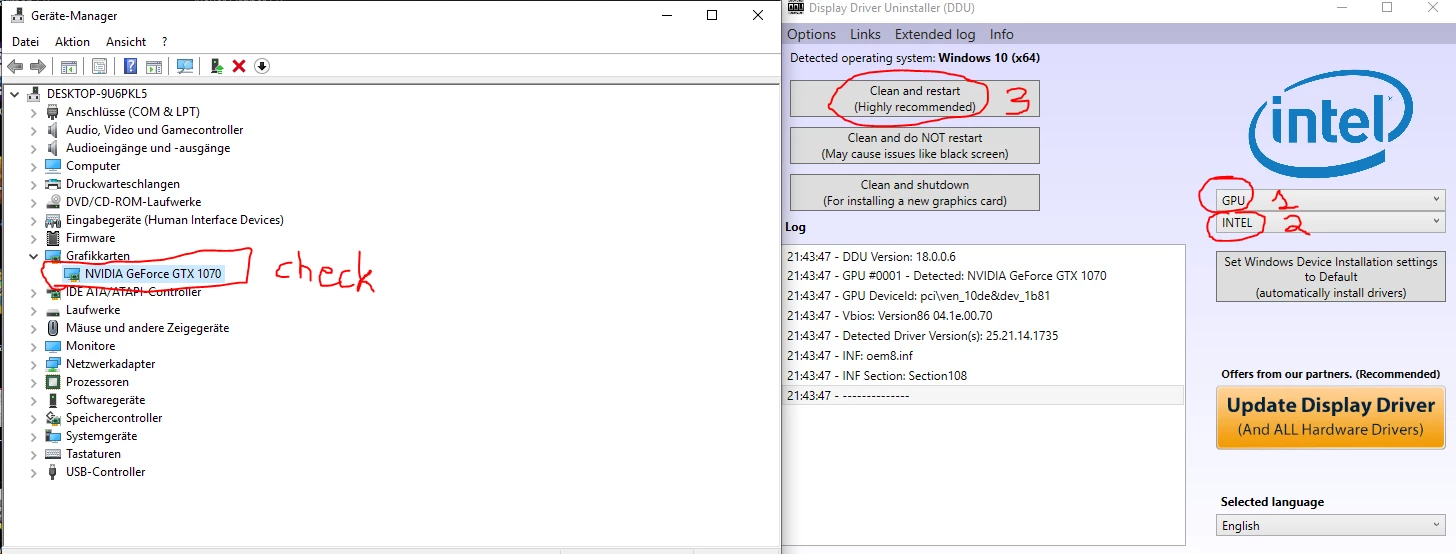Click the Back arrow in Geräte-Manager toolbar
Image resolution: width=1456 pixels, height=554 pixels.
click(x=15, y=66)
